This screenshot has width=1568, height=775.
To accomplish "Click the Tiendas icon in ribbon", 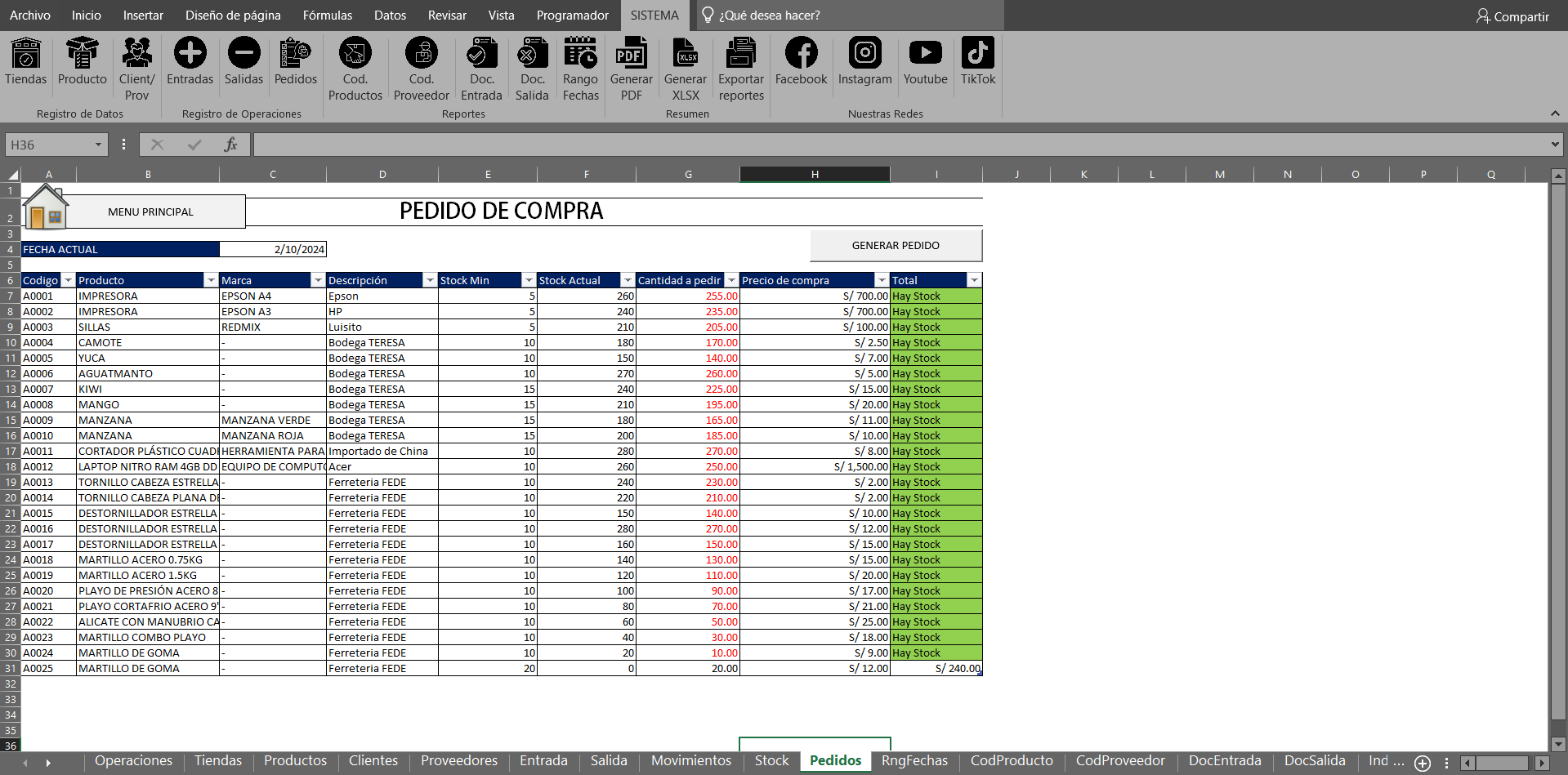I will point(26,54).
